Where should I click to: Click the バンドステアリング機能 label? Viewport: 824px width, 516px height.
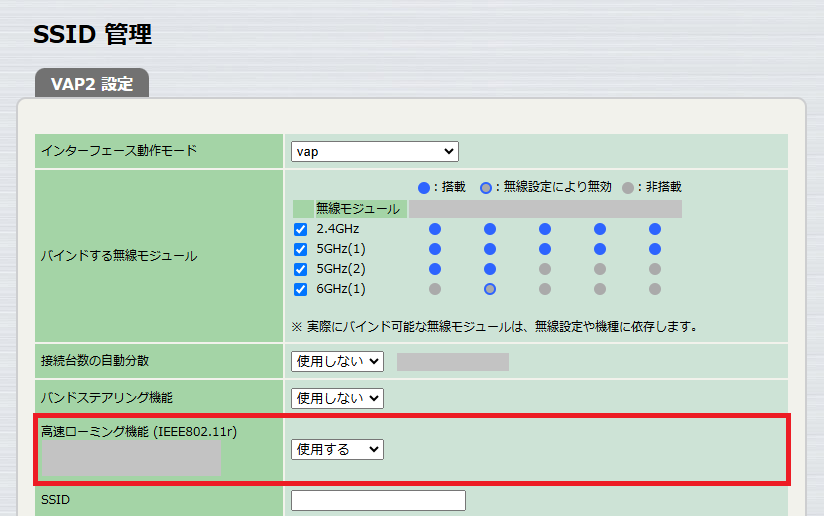tap(107, 398)
